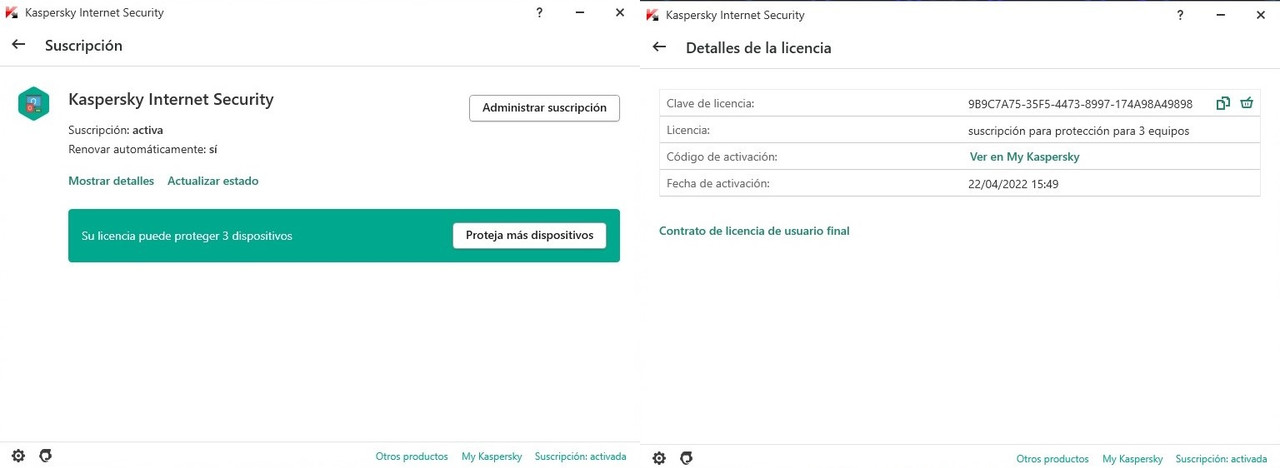The height and width of the screenshot is (468, 1280).
Task: Click Otros productos in left window footer
Action: (412, 456)
